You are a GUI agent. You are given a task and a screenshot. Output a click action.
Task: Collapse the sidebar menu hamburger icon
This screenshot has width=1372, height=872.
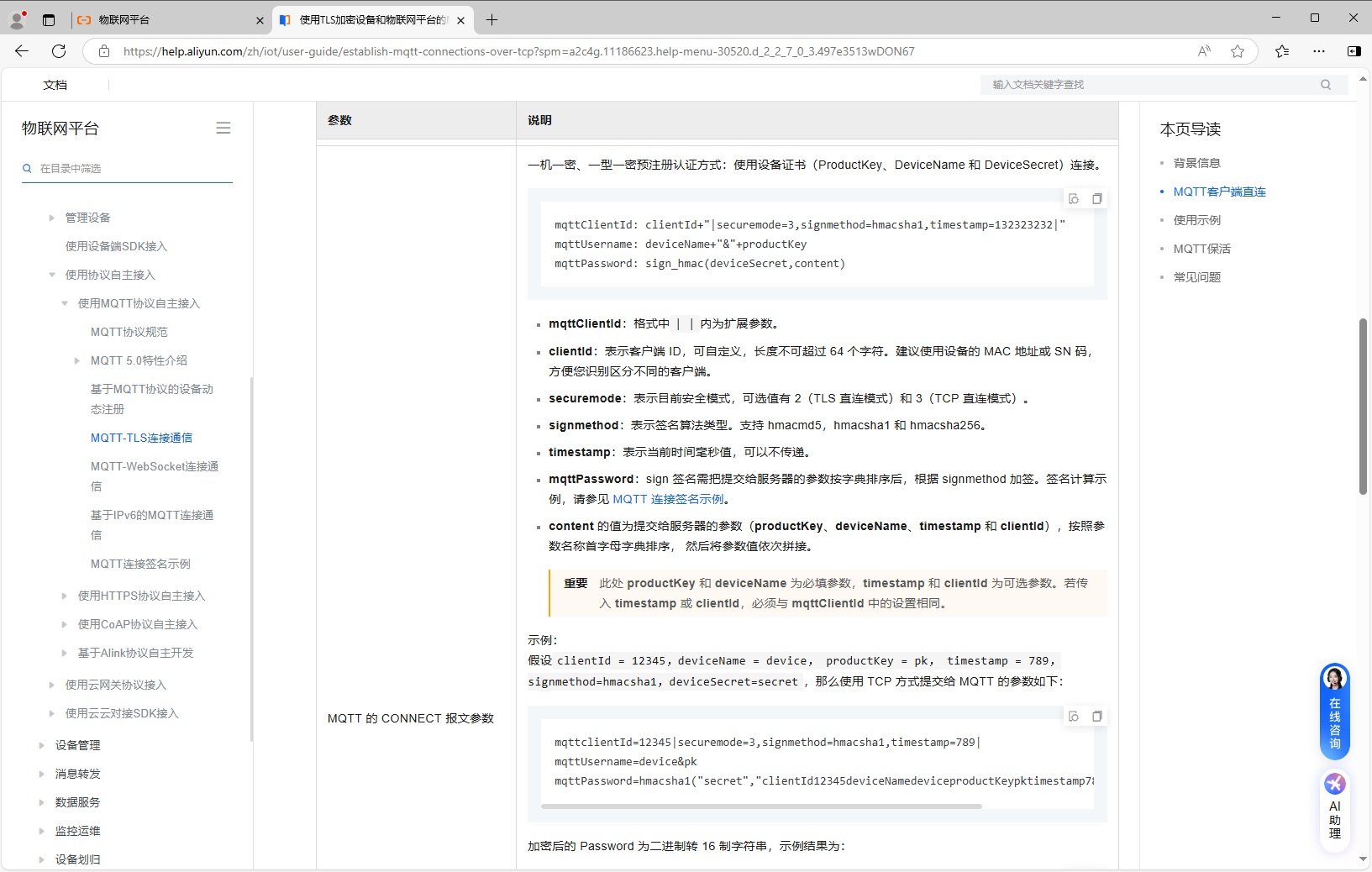coord(223,128)
